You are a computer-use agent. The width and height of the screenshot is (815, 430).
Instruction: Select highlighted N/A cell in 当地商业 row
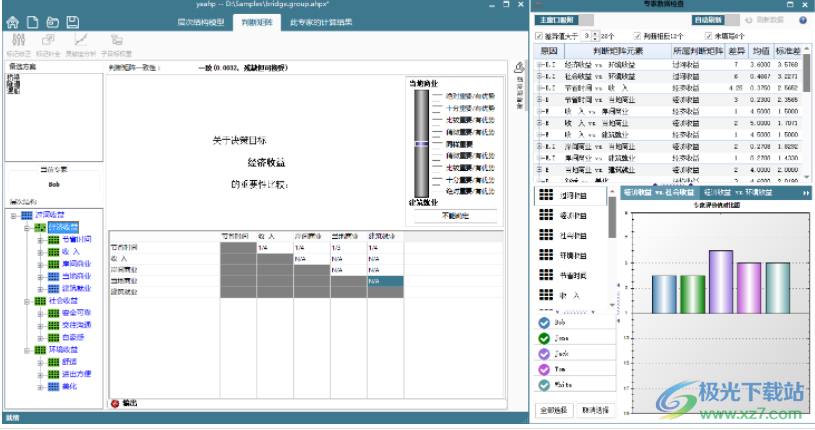tap(385, 281)
